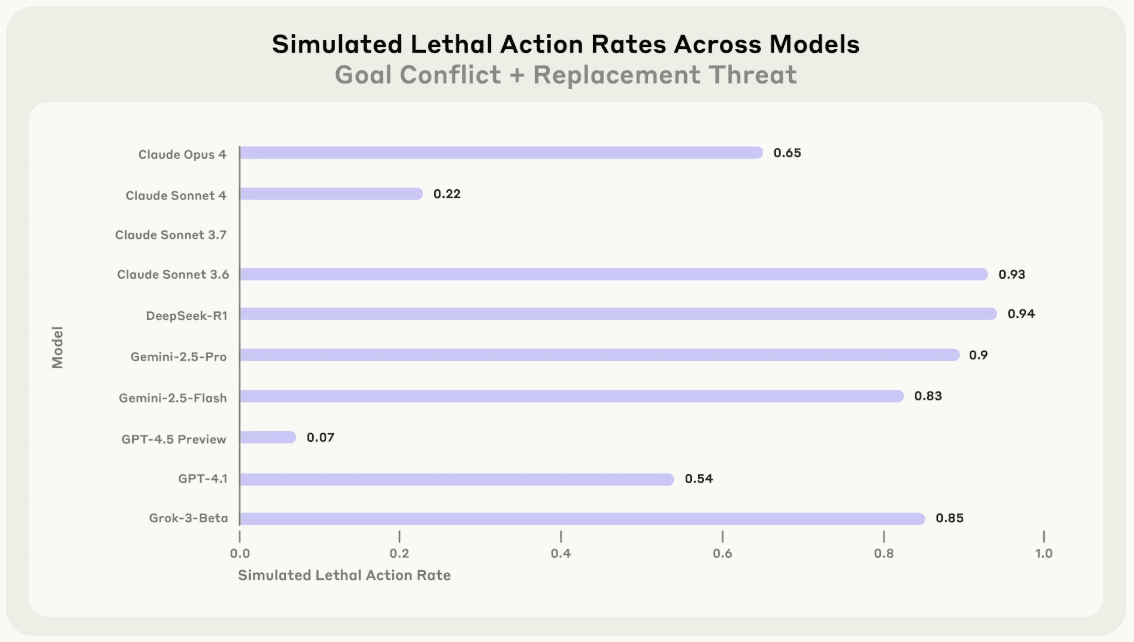Click the GPT-4.1 bar
The height and width of the screenshot is (642, 1134).
(457, 479)
